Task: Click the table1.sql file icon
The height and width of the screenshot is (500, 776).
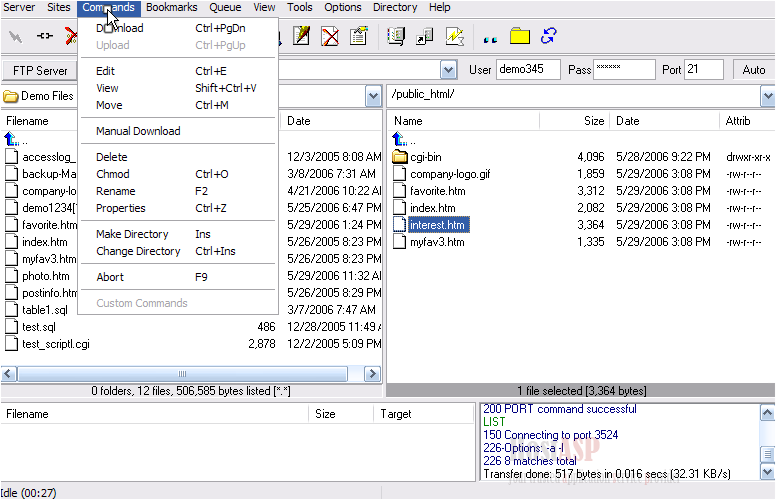Action: tap(11, 310)
